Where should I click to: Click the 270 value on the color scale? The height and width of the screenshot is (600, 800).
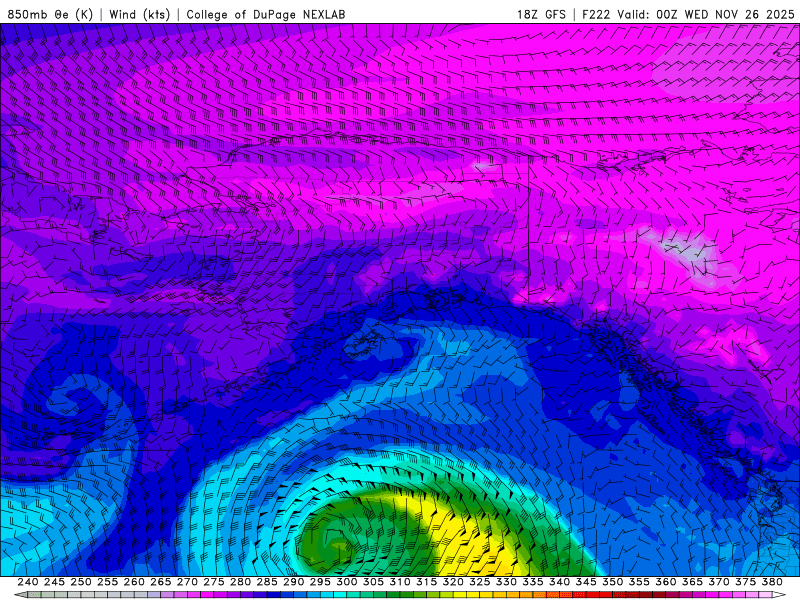click(187, 582)
